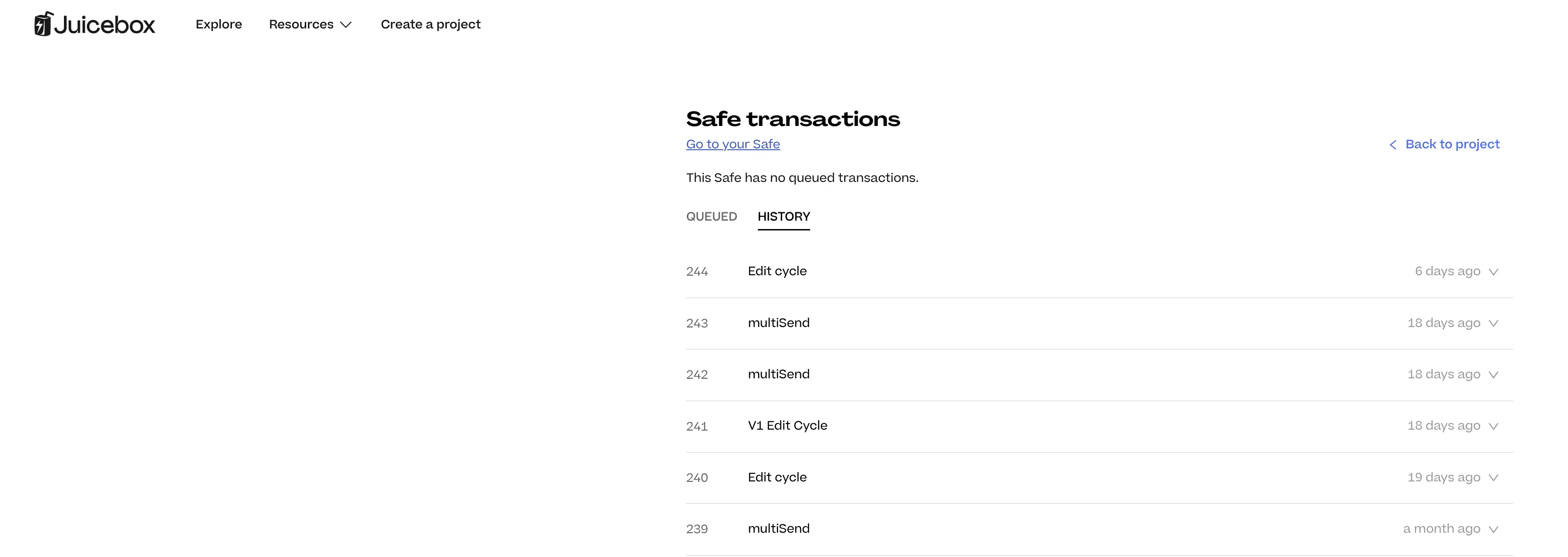Click Create a project
Image resolution: width=1568 pixels, height=557 pixels.
430,24
